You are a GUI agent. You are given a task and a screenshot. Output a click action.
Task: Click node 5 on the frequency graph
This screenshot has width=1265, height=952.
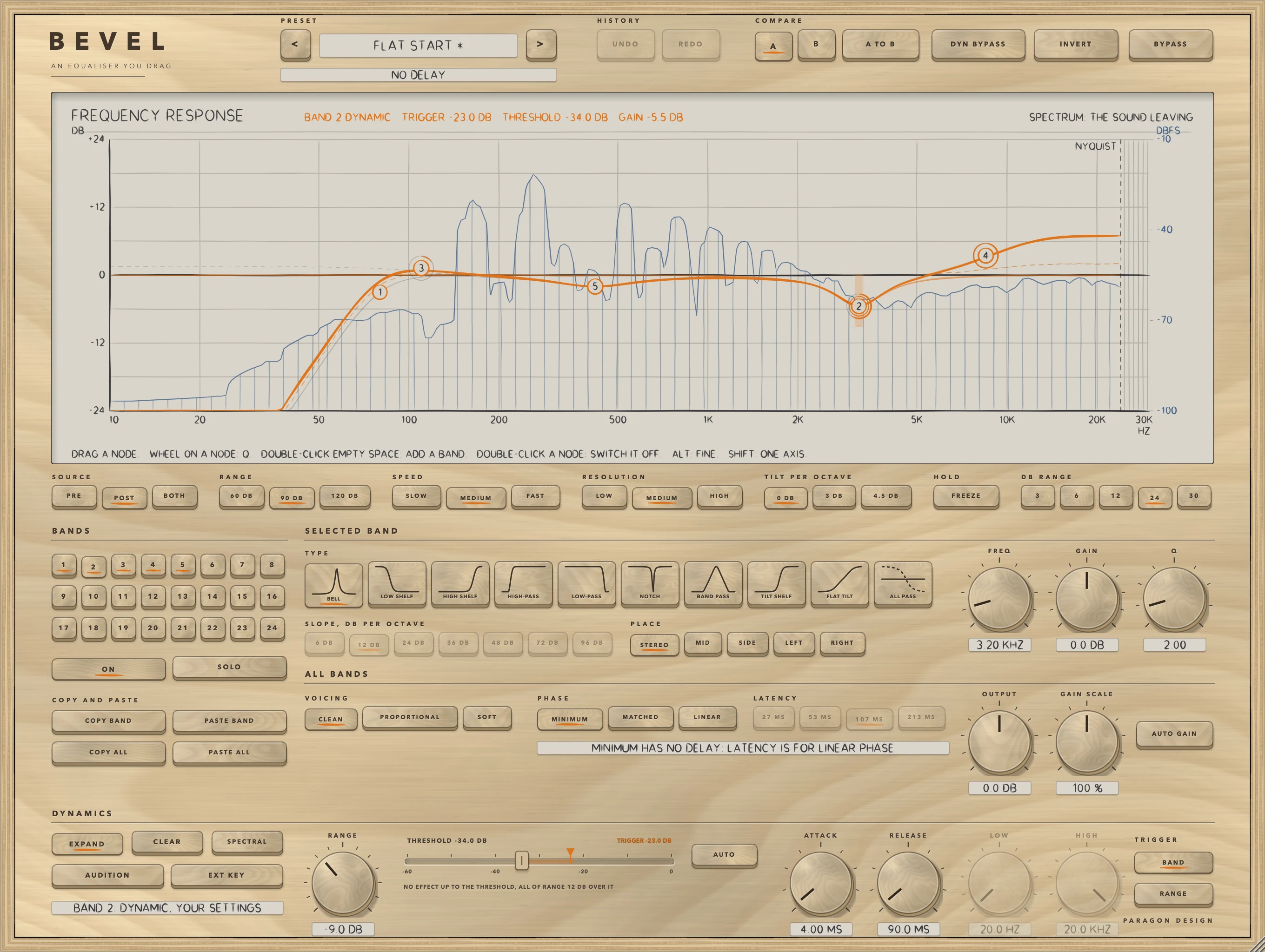[x=595, y=286]
